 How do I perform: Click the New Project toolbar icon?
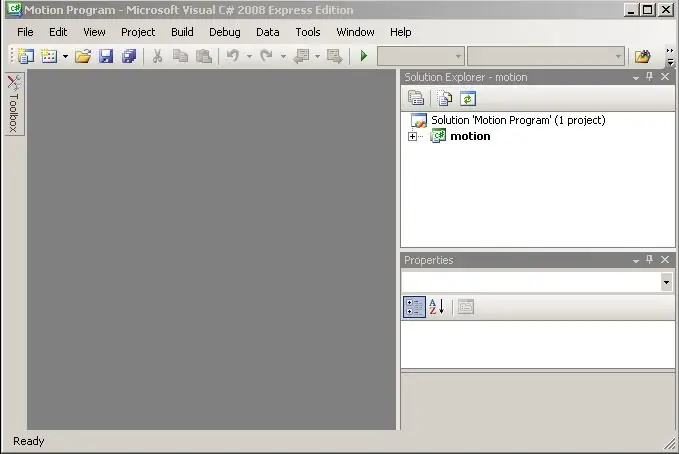[26, 56]
